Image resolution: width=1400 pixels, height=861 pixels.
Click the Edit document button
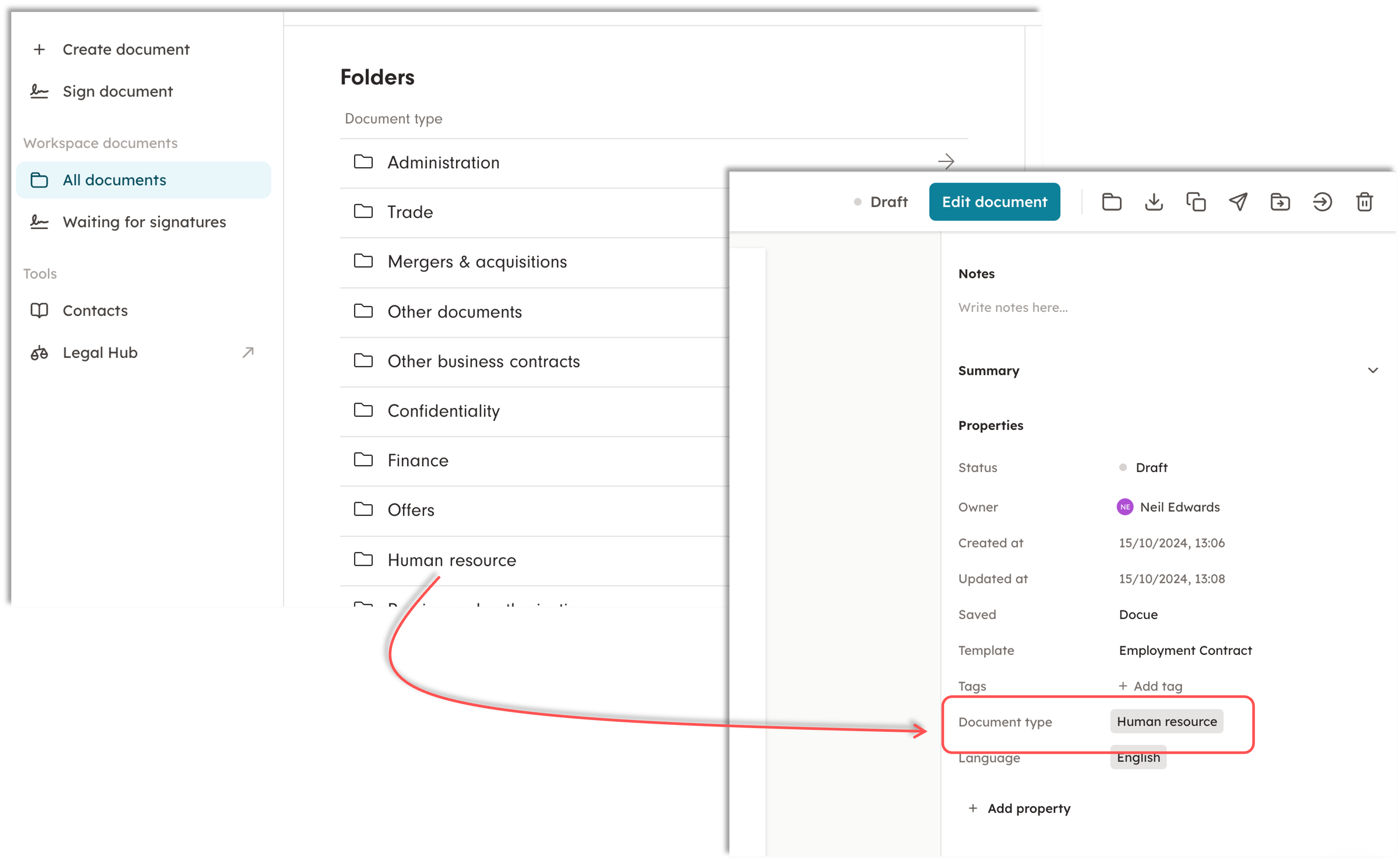tap(994, 202)
